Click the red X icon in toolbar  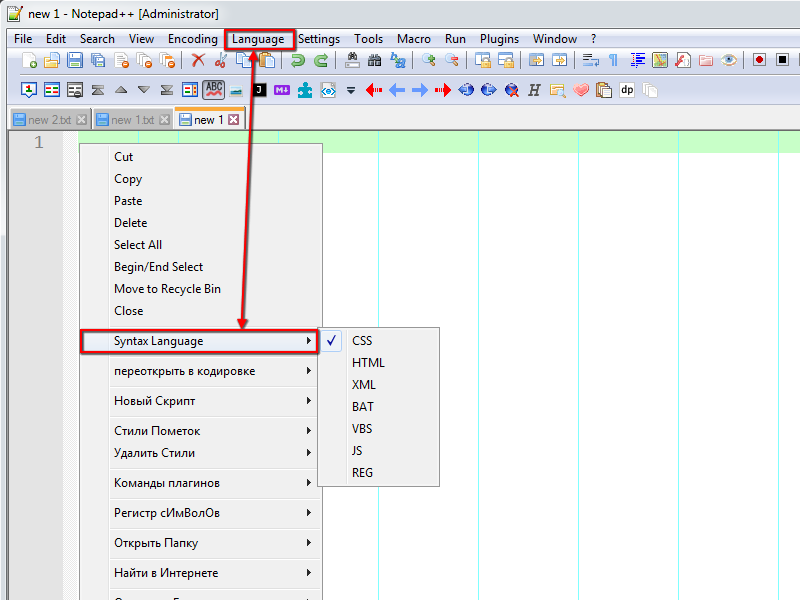click(198, 60)
